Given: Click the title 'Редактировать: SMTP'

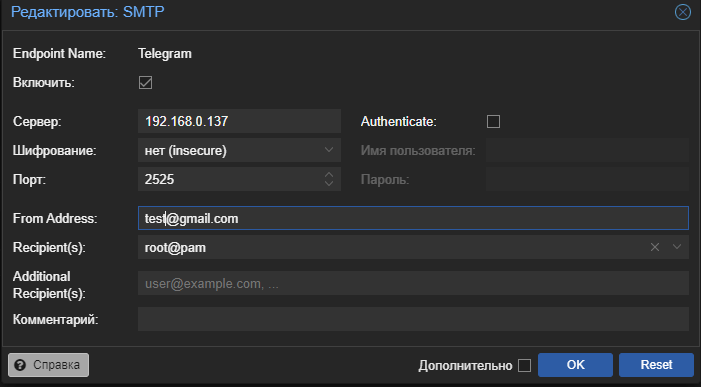Looking at the screenshot, I should (x=88, y=12).
